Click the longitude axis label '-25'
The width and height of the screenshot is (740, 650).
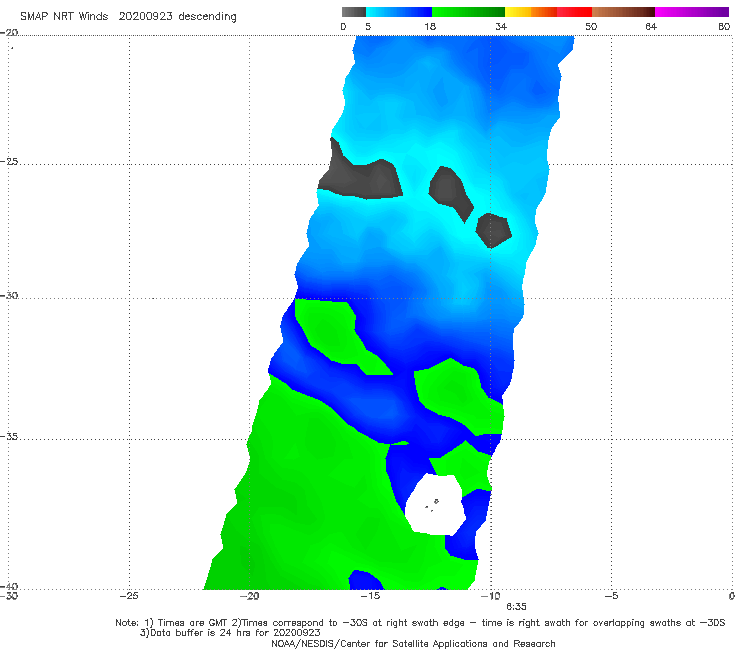click(x=129, y=596)
